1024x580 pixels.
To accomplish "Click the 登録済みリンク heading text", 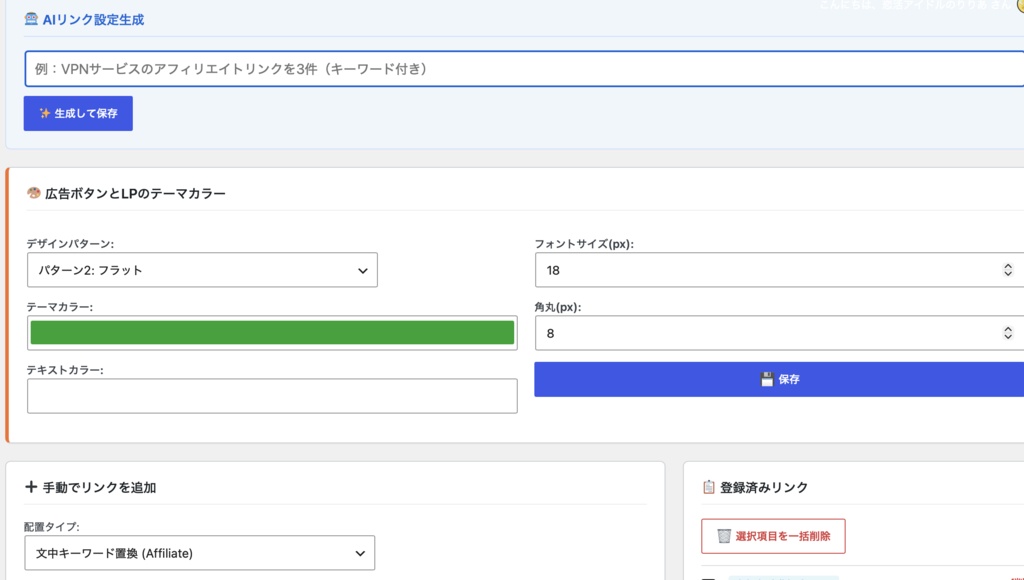I will pos(764,487).
